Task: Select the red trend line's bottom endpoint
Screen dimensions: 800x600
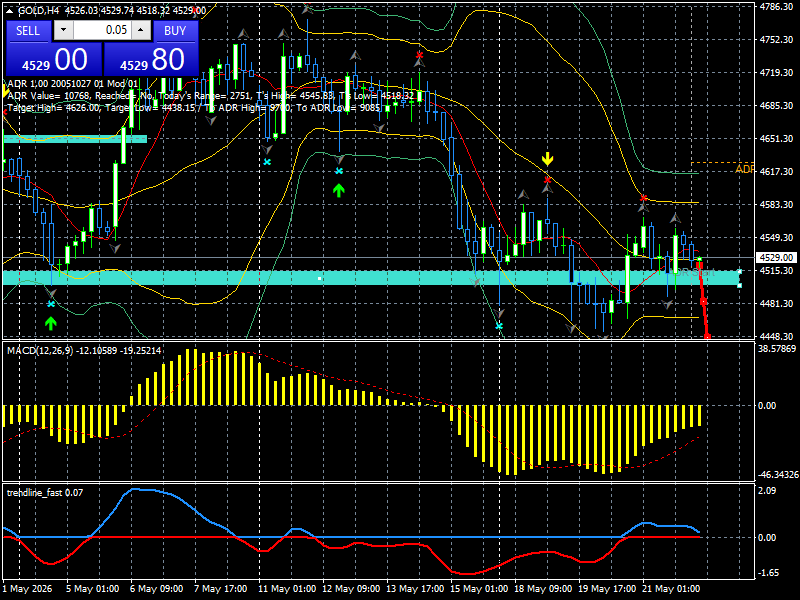Action: 708,336
